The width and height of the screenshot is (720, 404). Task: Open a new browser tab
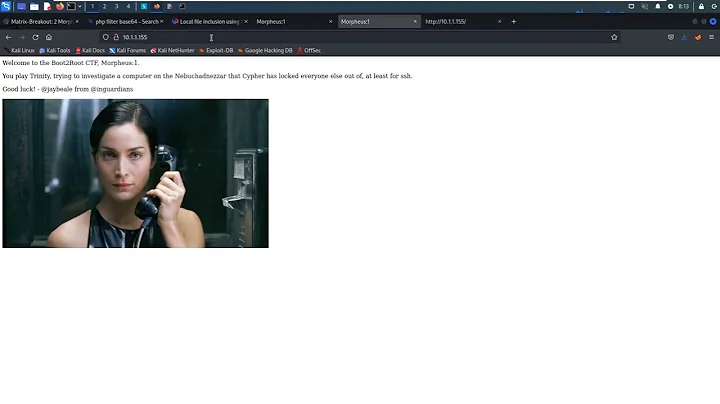(514, 22)
